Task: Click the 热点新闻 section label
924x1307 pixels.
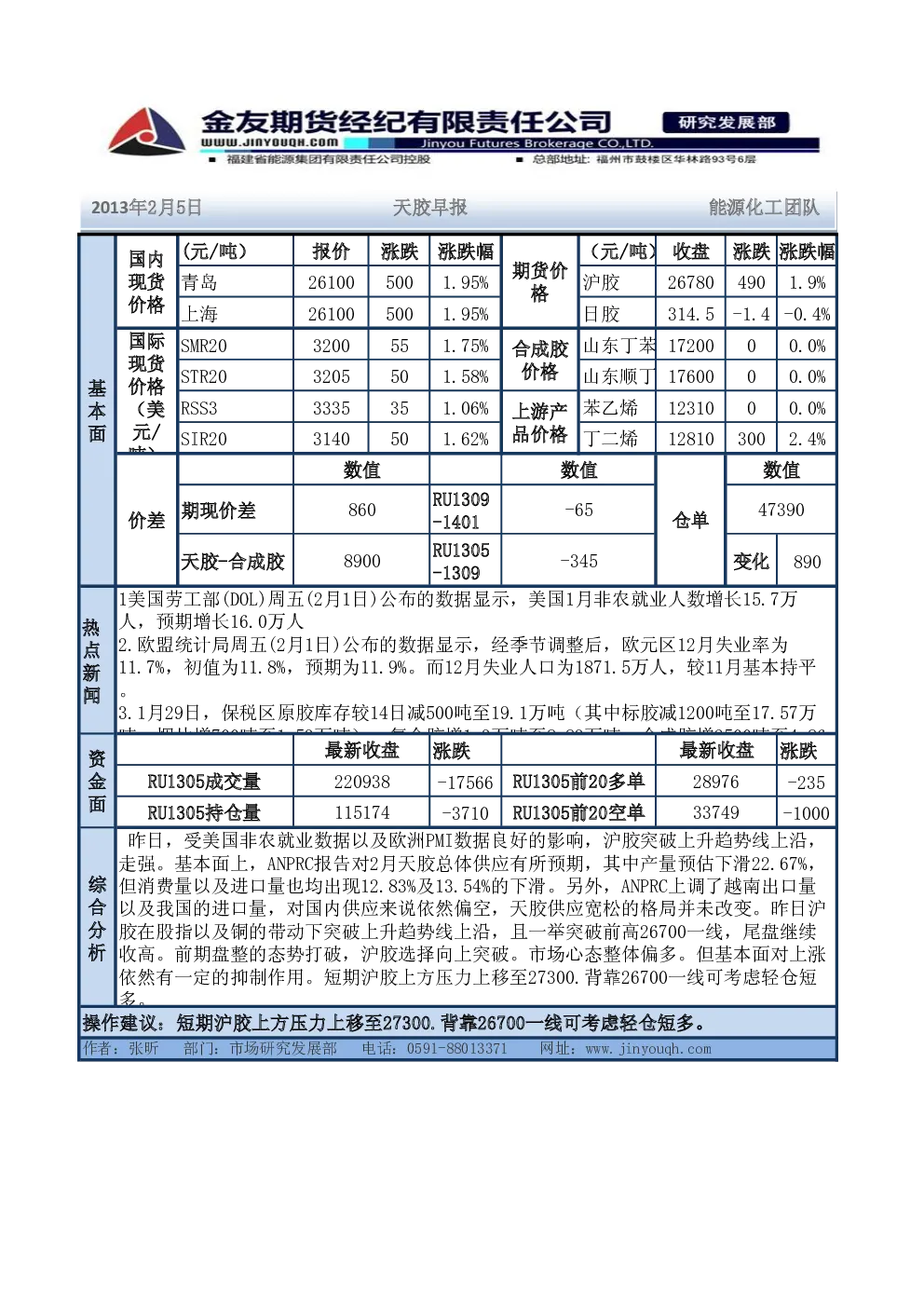Action: pos(92,660)
